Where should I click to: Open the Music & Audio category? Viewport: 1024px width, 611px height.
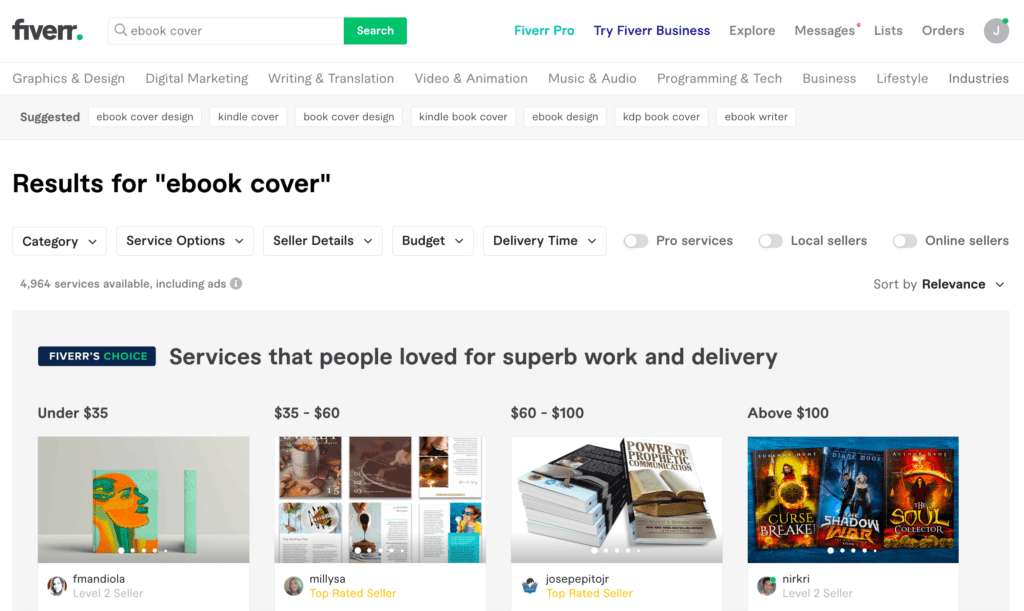592,78
